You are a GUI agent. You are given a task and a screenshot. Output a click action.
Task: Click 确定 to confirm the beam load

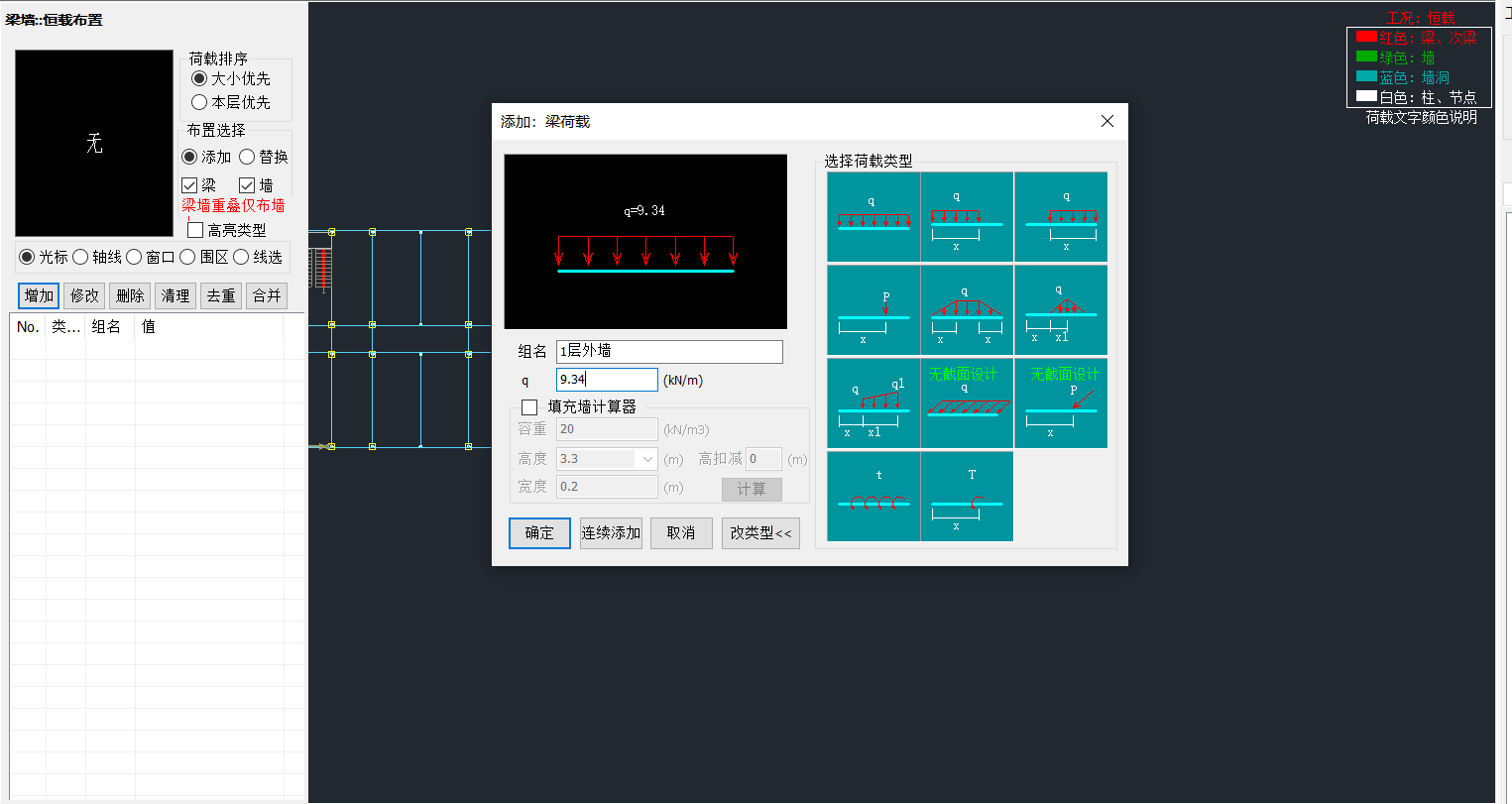coord(539,533)
